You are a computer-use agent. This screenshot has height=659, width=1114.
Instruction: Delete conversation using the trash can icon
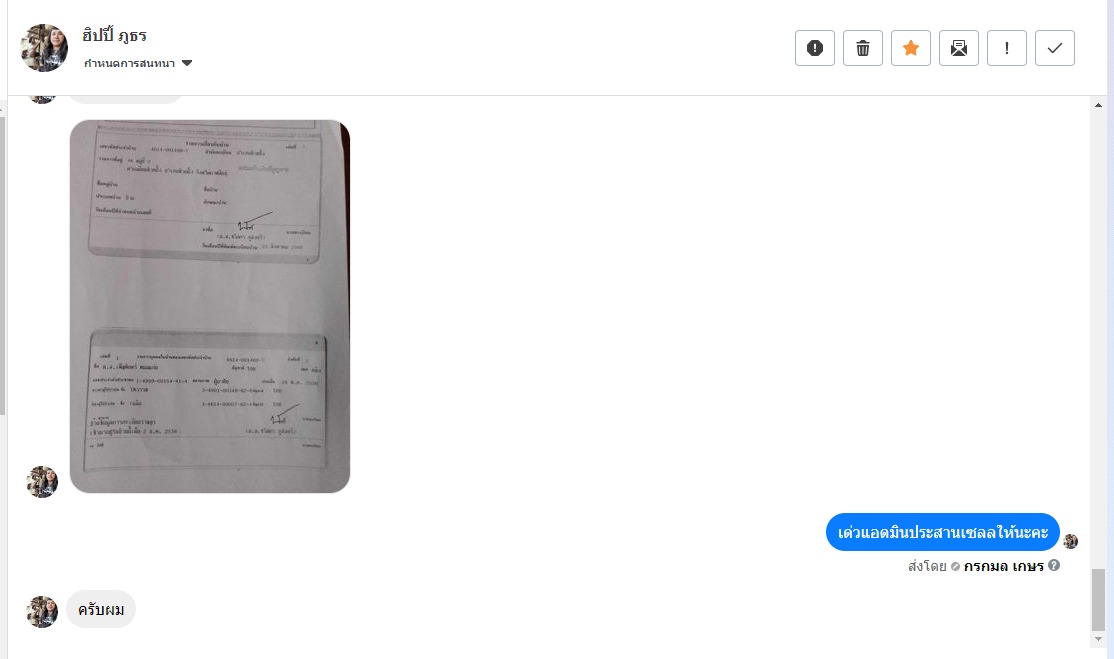click(x=862, y=48)
